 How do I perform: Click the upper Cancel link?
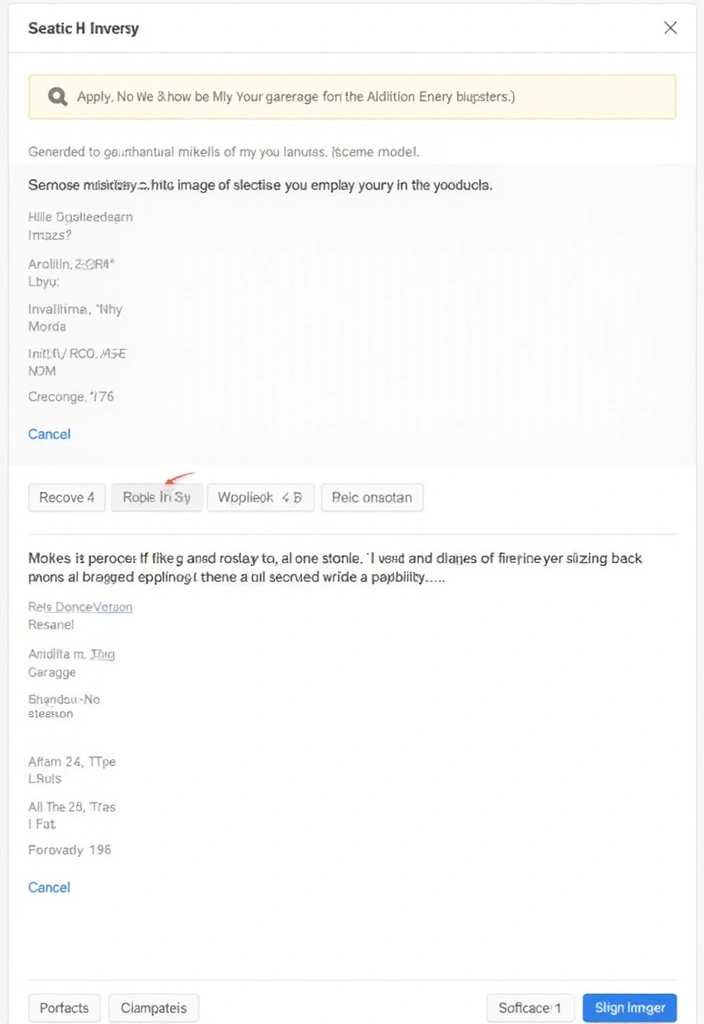pos(49,434)
